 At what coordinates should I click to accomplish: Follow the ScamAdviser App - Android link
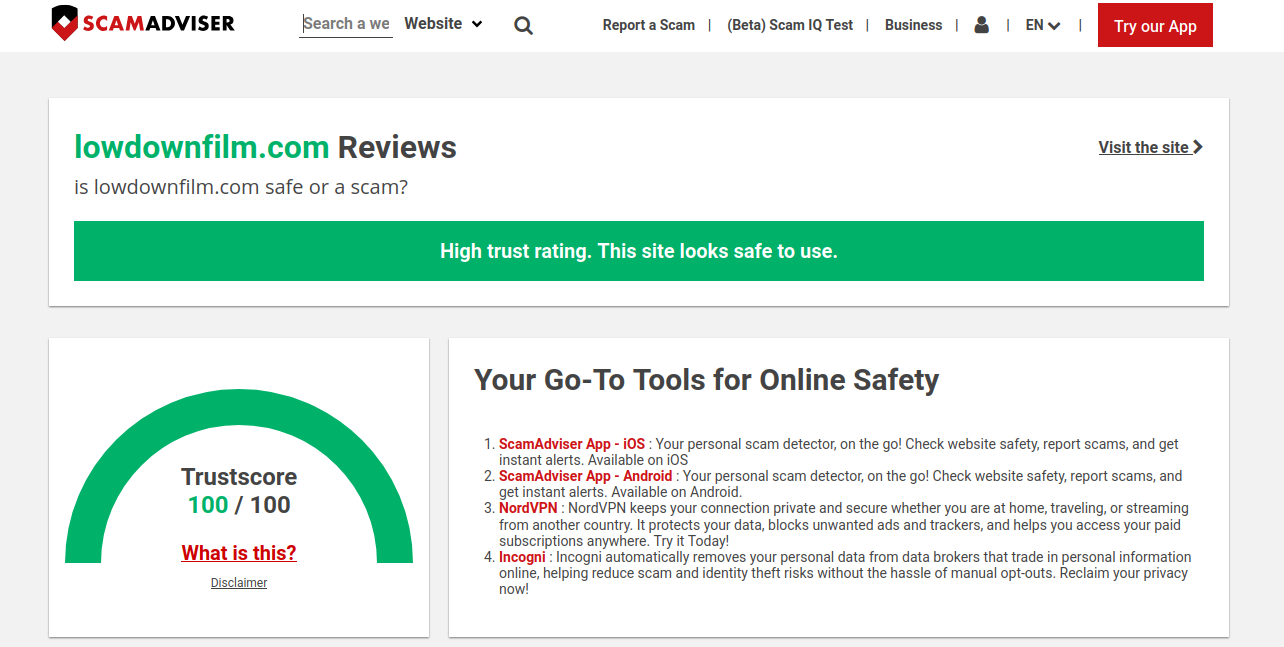coord(585,476)
